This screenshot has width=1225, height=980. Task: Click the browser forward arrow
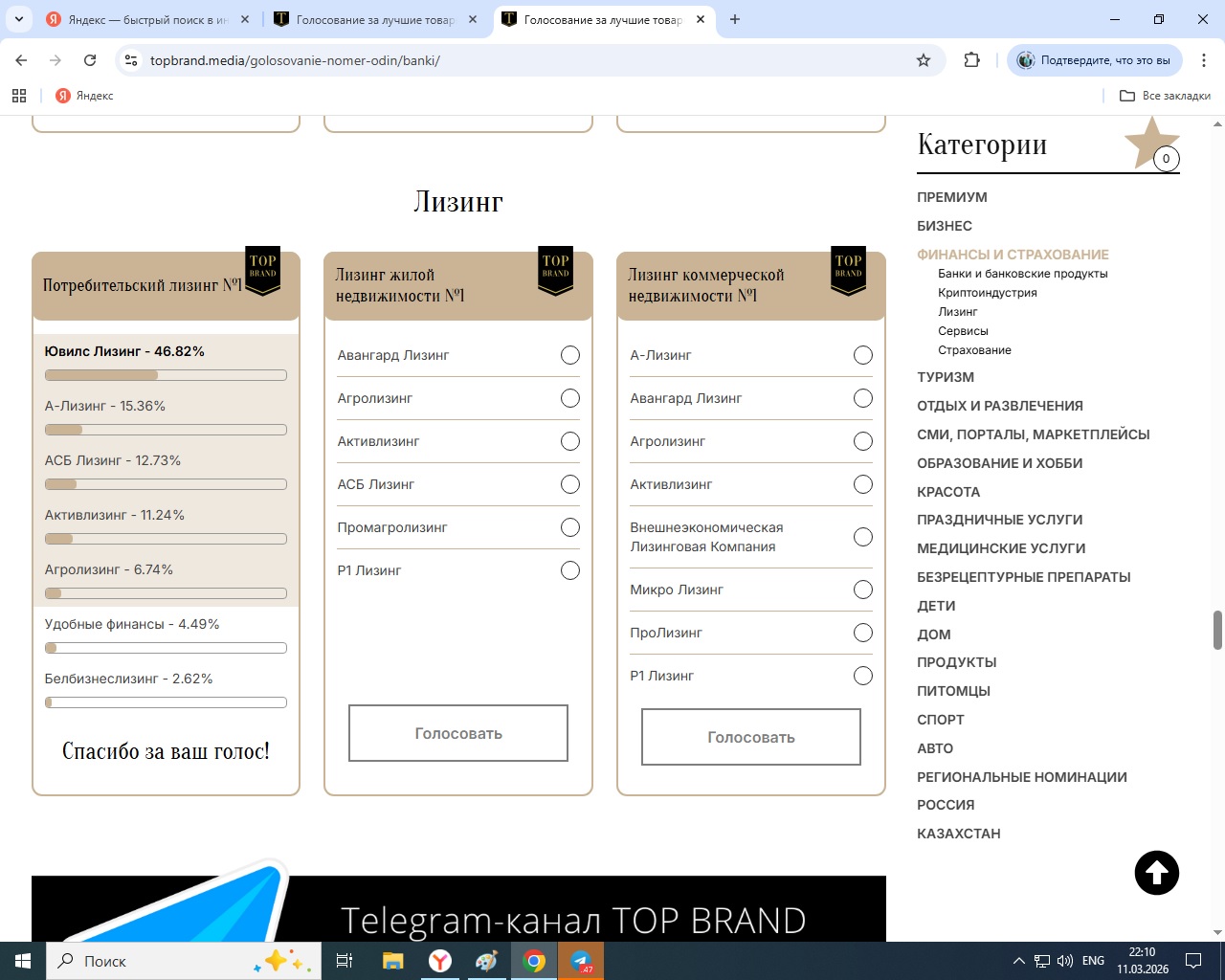56,60
